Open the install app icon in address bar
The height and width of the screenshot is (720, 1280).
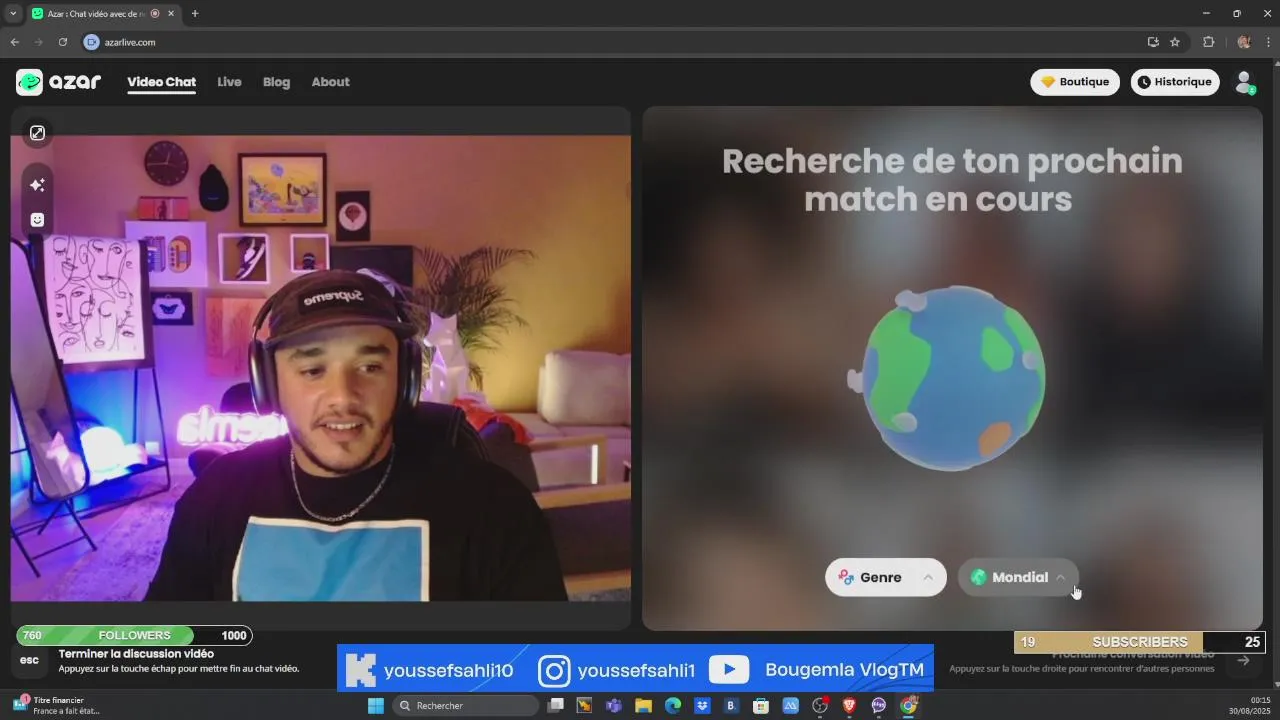[1153, 42]
